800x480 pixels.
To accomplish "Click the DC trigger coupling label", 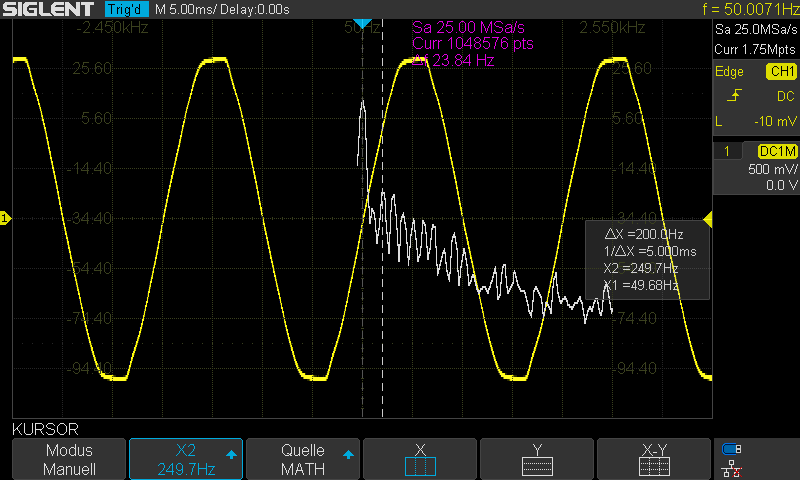I will pos(785,96).
